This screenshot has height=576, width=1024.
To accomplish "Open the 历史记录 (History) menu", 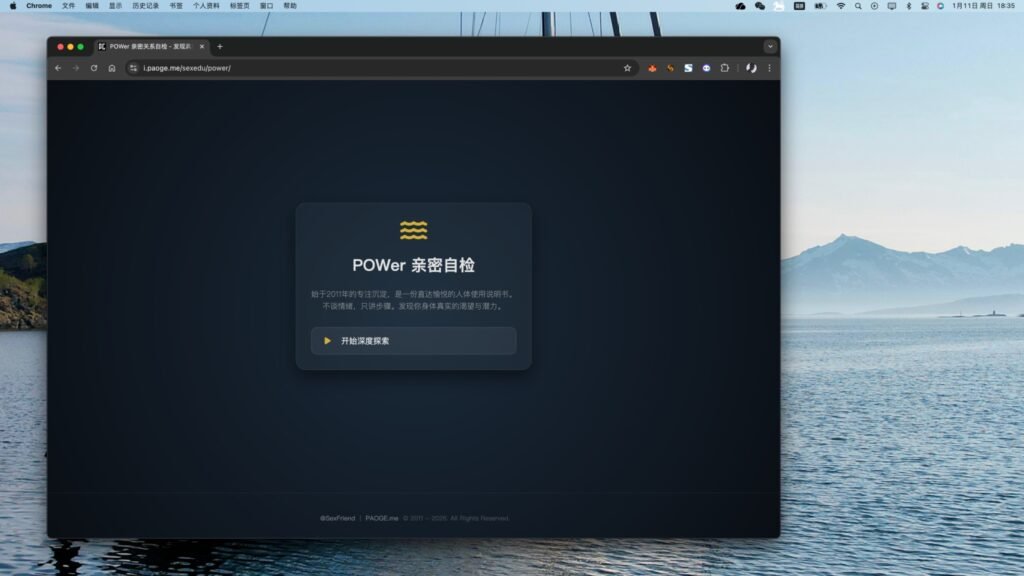I will point(146,6).
